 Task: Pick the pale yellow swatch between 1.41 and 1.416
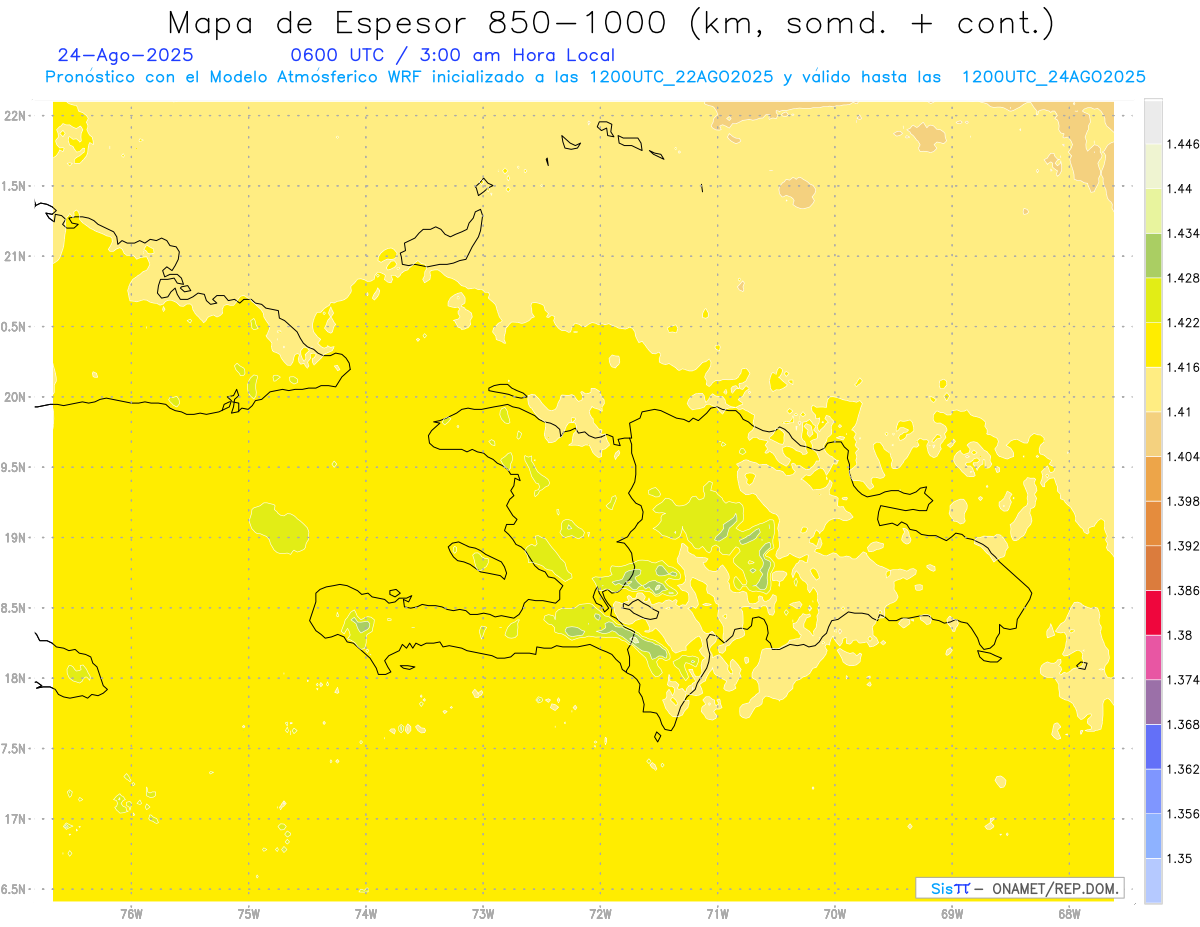1153,390
